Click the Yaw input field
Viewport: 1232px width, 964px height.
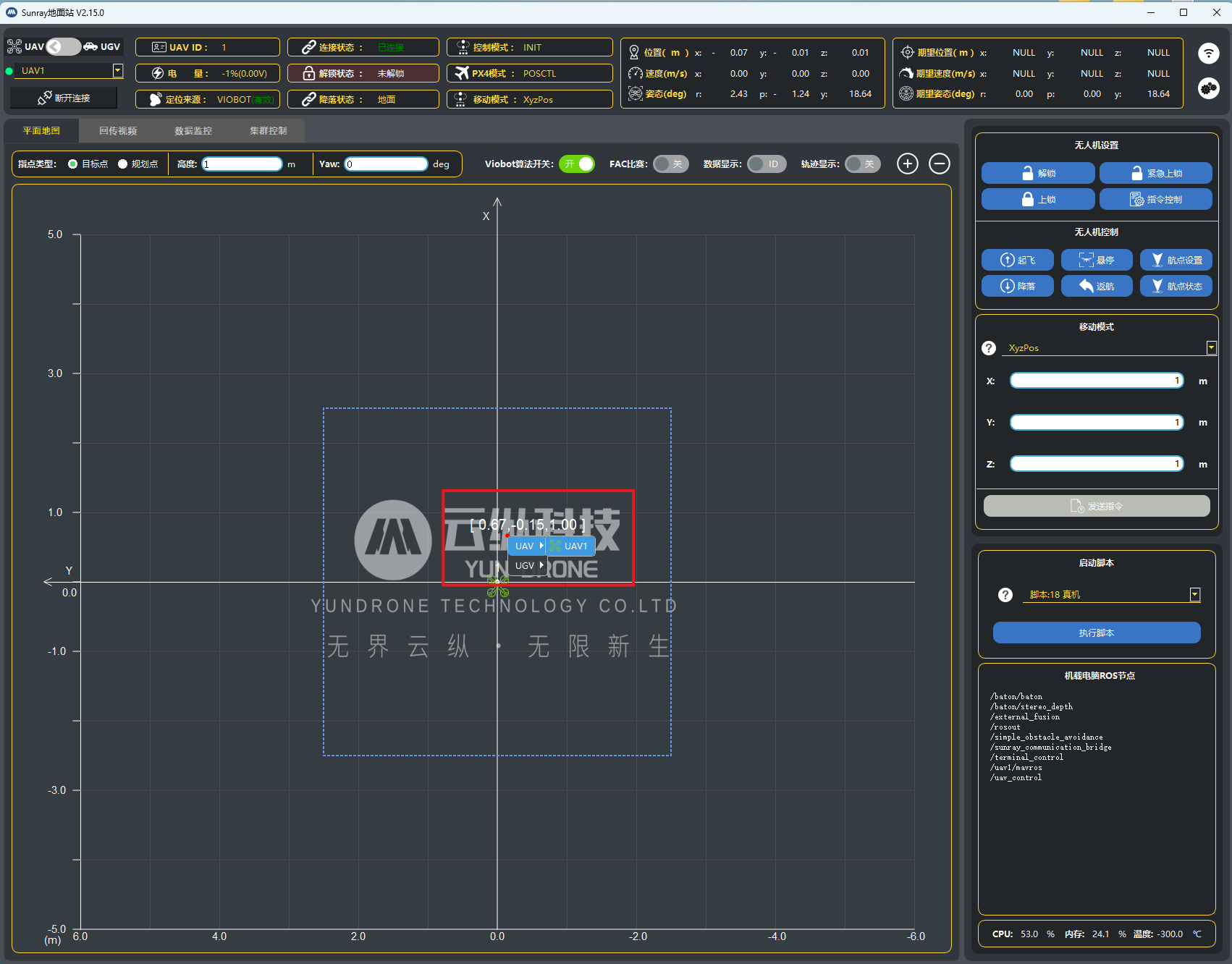point(387,164)
